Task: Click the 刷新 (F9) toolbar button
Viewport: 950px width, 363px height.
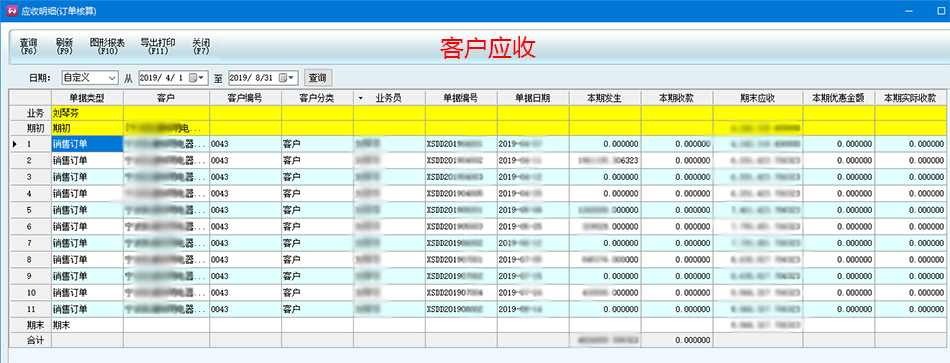Action: click(64, 47)
